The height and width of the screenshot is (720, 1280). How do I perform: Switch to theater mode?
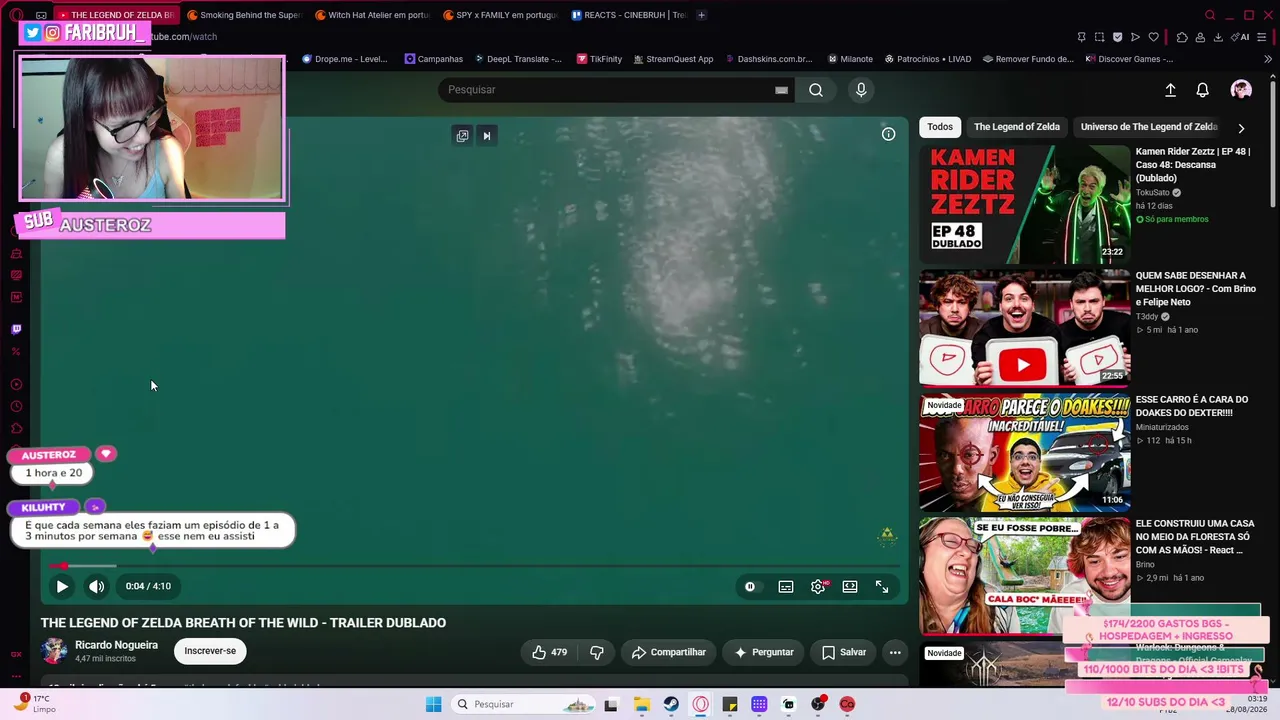(850, 587)
